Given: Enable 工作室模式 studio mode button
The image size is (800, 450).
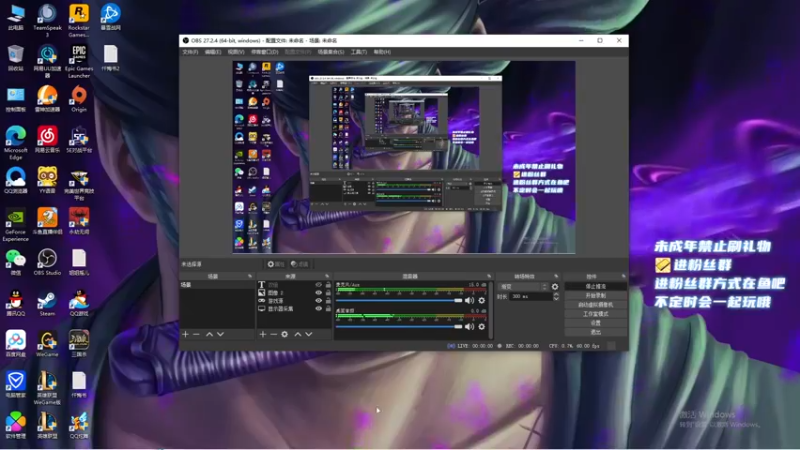Looking at the screenshot, I should pos(595,314).
